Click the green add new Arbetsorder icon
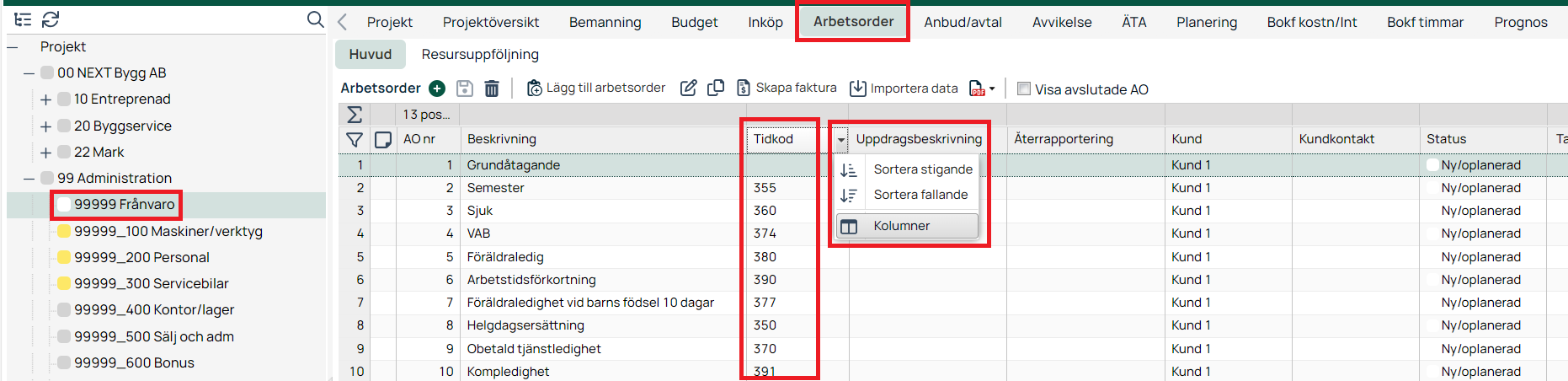1568x381 pixels. 437,89
